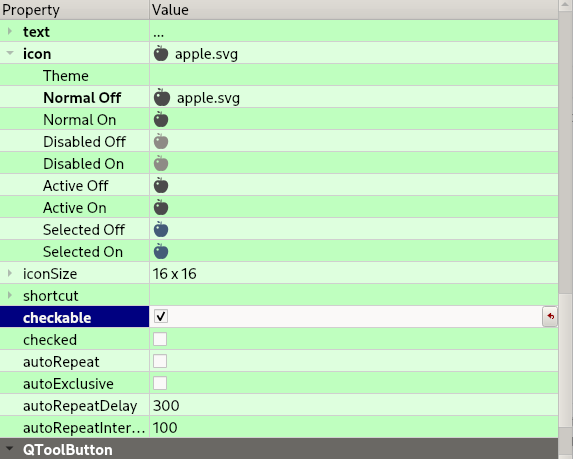Select the grayed apple icon for Disabled Off

(161, 141)
